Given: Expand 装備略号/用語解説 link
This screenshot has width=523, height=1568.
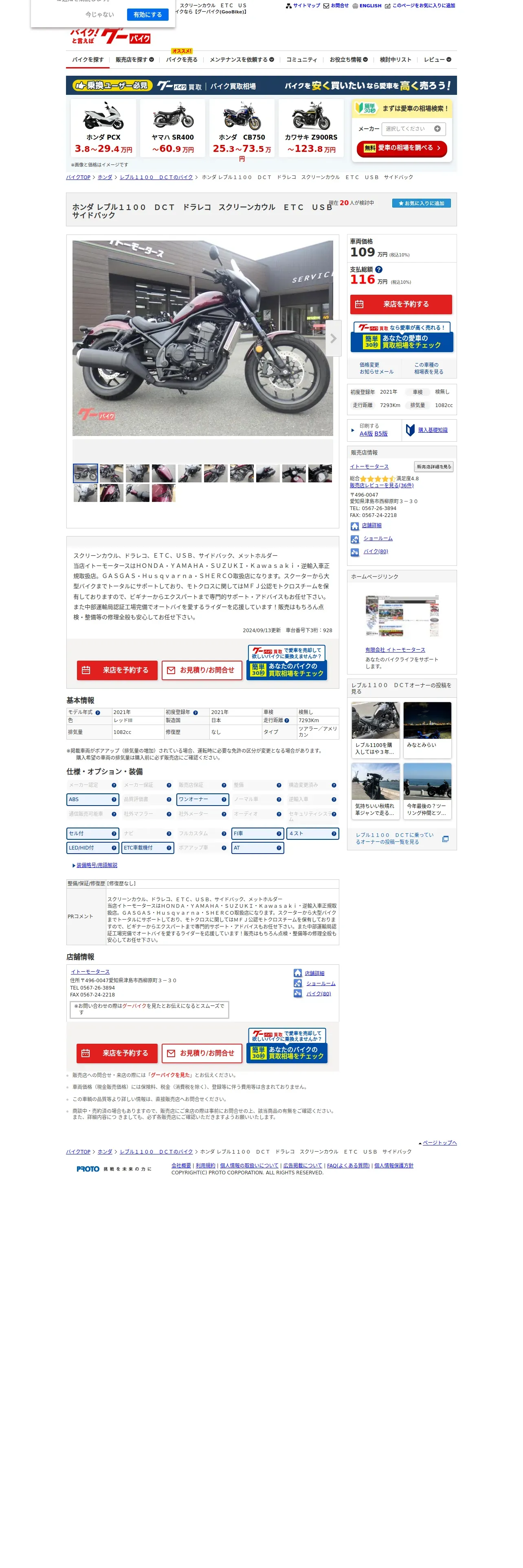Looking at the screenshot, I should coord(96,865).
